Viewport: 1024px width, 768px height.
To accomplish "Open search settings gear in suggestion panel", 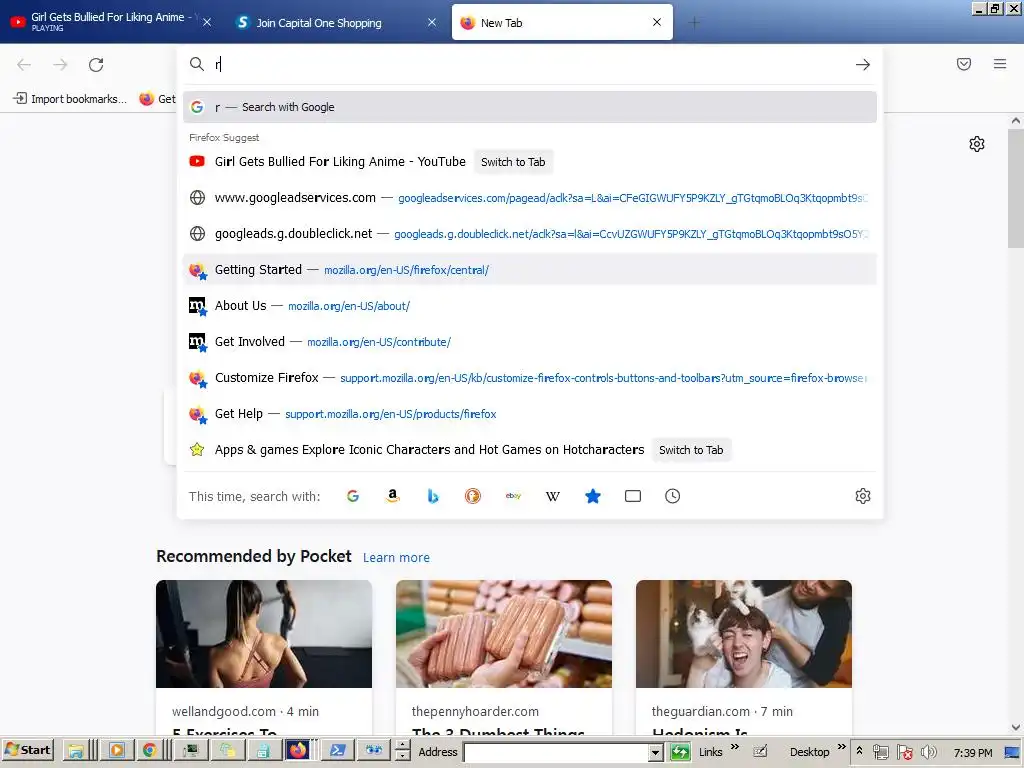I will [863, 496].
